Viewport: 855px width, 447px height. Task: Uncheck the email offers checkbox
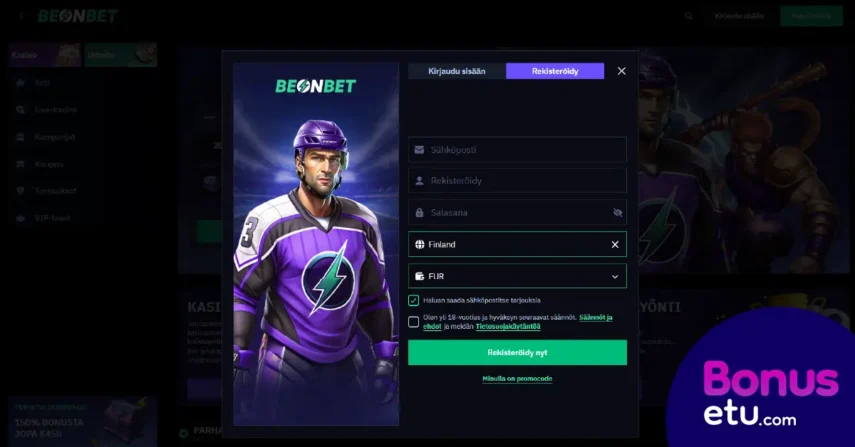click(x=413, y=300)
